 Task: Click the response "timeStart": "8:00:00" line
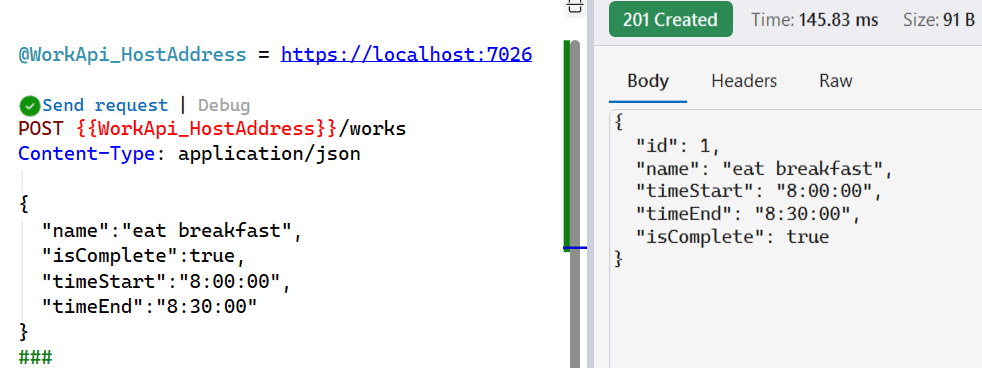pos(758,192)
